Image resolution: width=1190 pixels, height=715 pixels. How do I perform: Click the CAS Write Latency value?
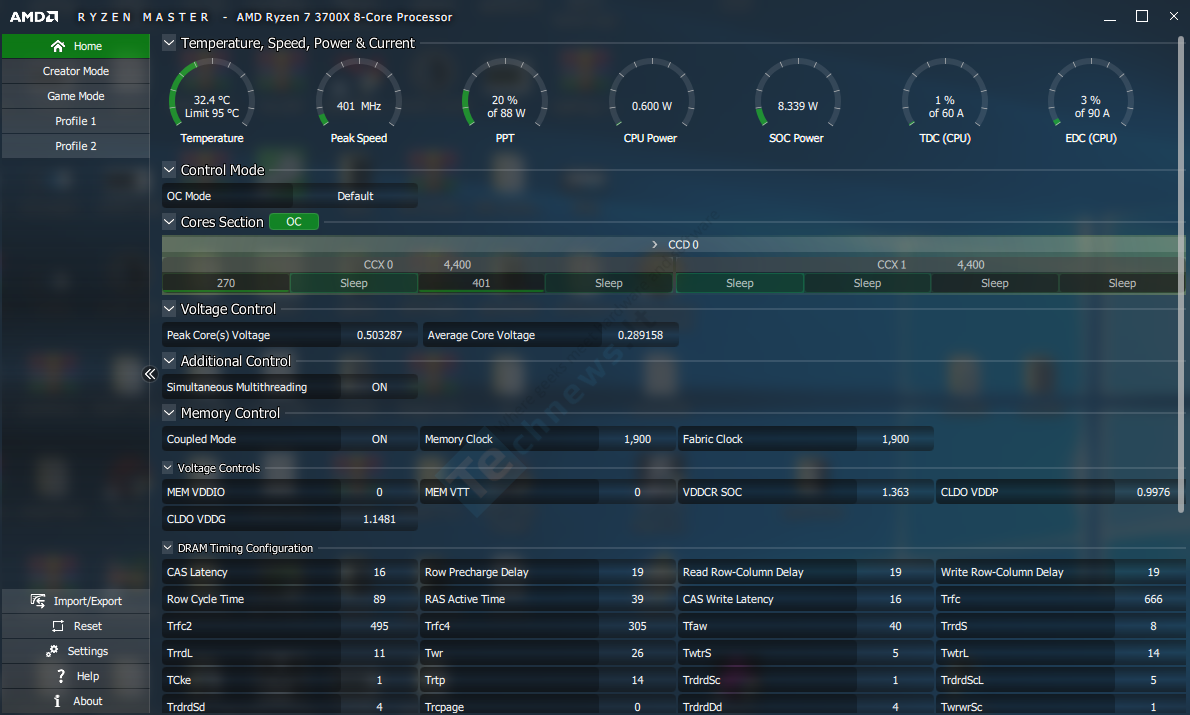(896, 600)
